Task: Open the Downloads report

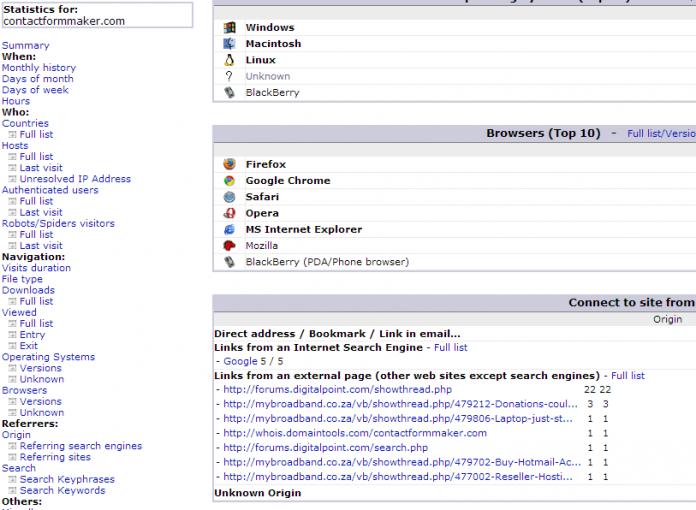Action: coord(28,290)
